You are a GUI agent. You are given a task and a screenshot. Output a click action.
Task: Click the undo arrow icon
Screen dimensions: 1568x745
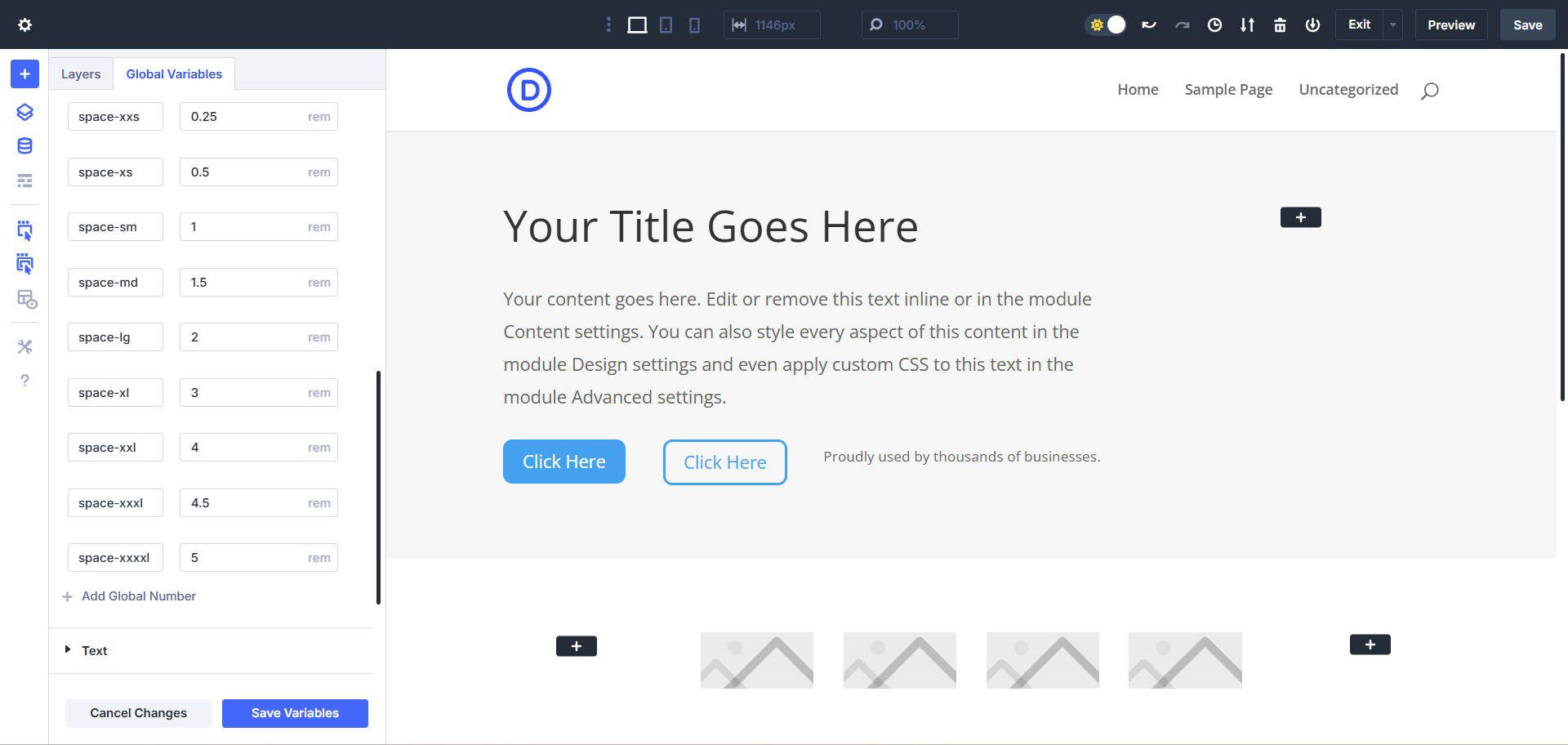(x=1149, y=25)
